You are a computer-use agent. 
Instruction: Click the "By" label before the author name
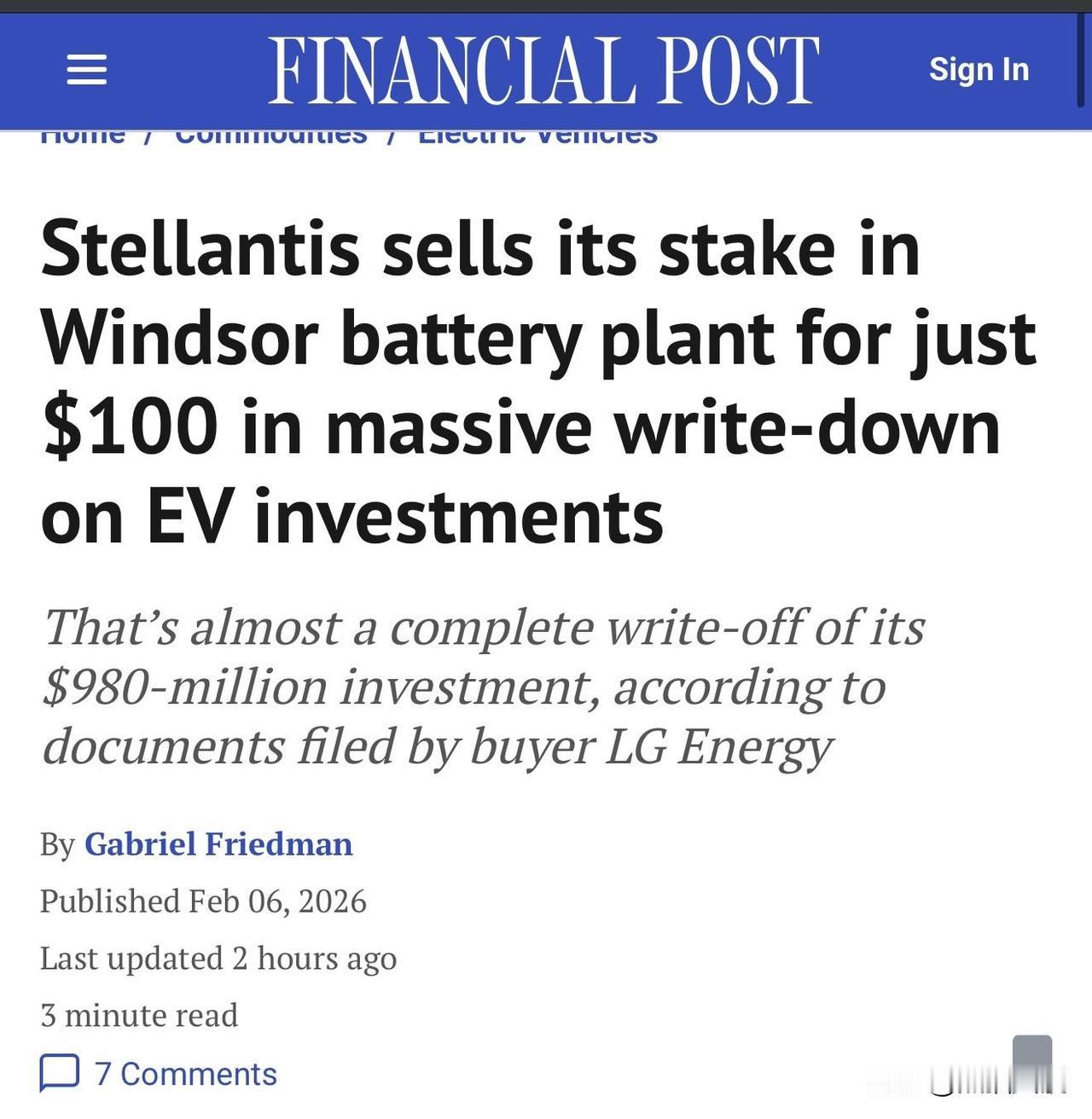click(57, 844)
